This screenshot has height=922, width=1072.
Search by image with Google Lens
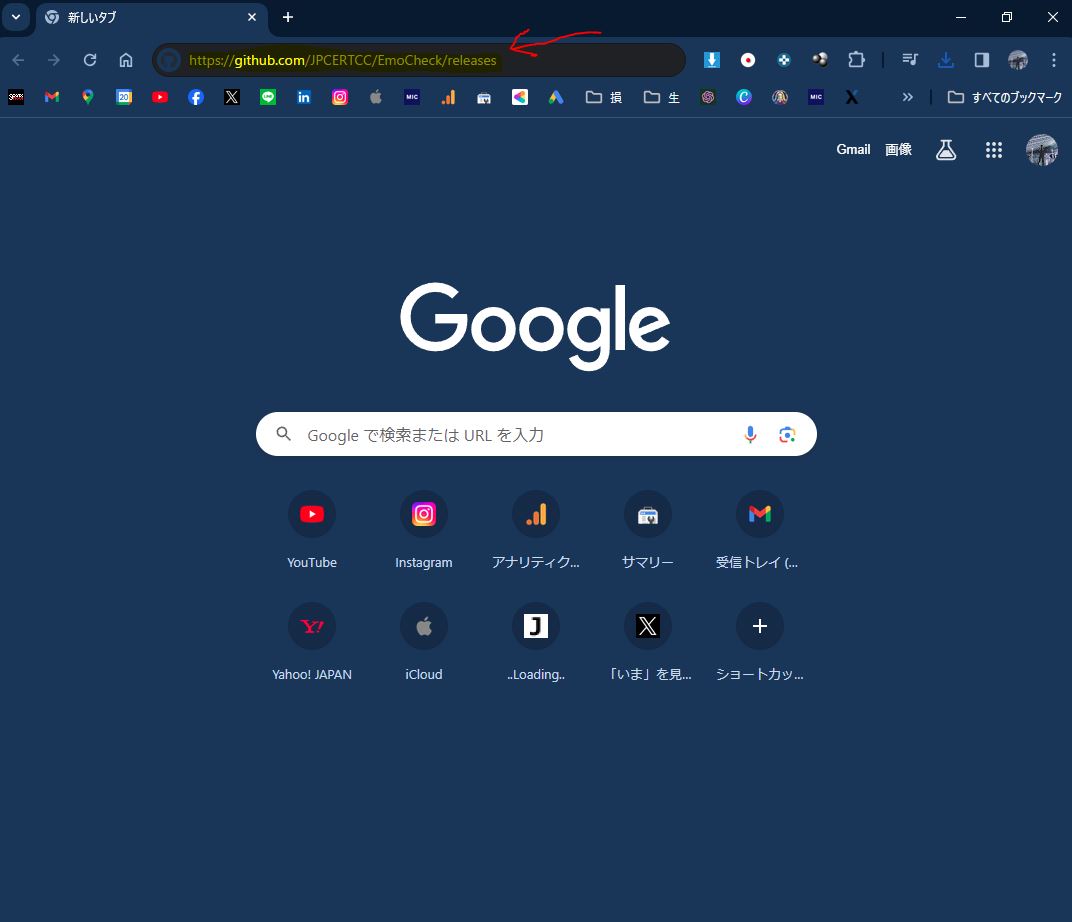[787, 434]
